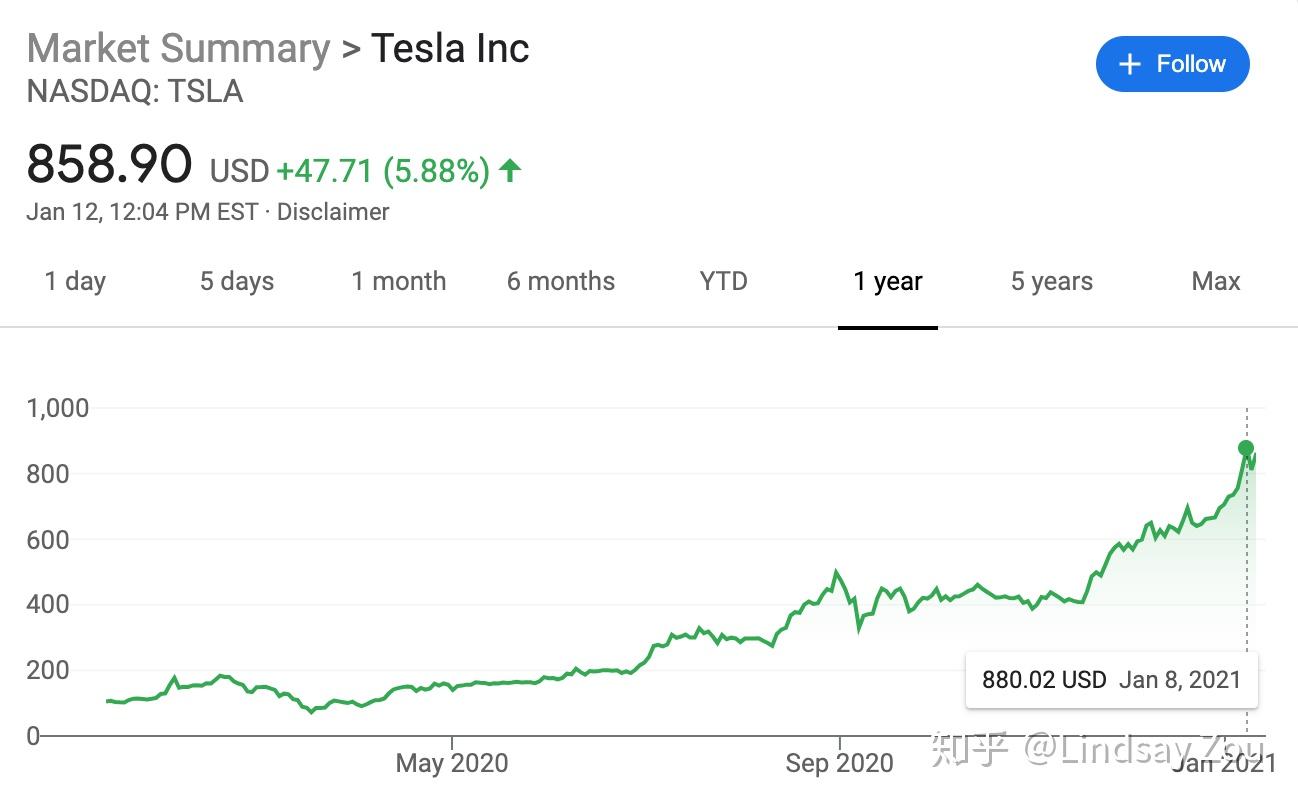Open the Disclaimer link
Screen dimensions: 1298x806
coord(334,212)
